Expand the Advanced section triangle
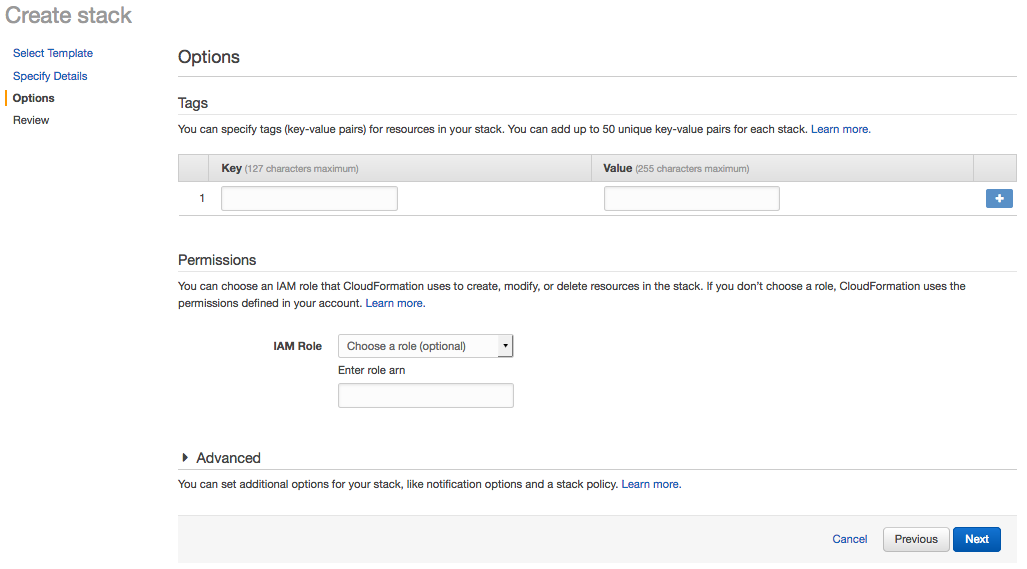 click(x=185, y=458)
